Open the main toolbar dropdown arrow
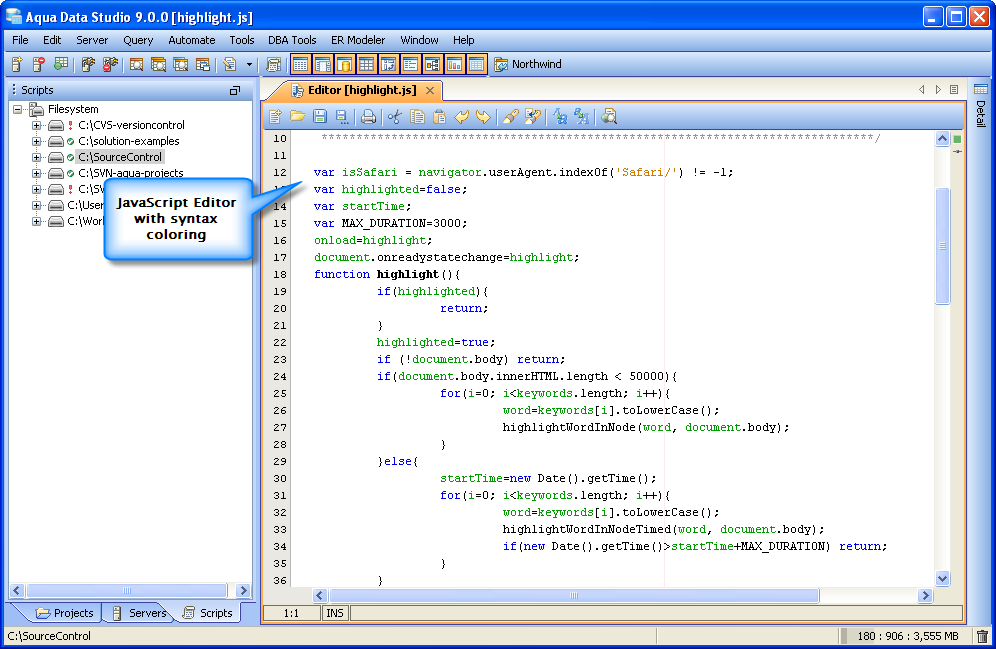996x649 pixels. pos(249,65)
